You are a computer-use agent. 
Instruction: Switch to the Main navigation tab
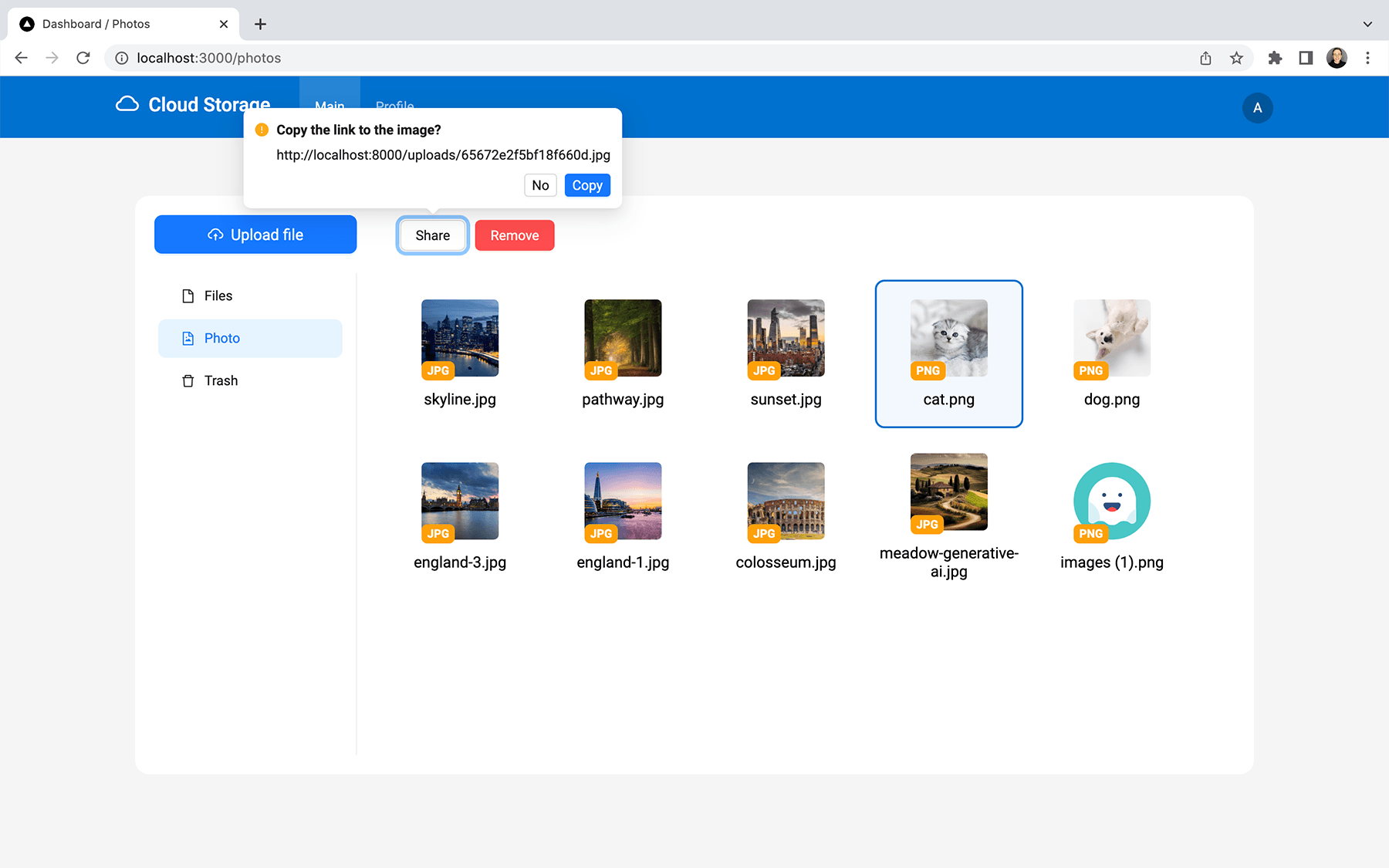[x=330, y=106]
